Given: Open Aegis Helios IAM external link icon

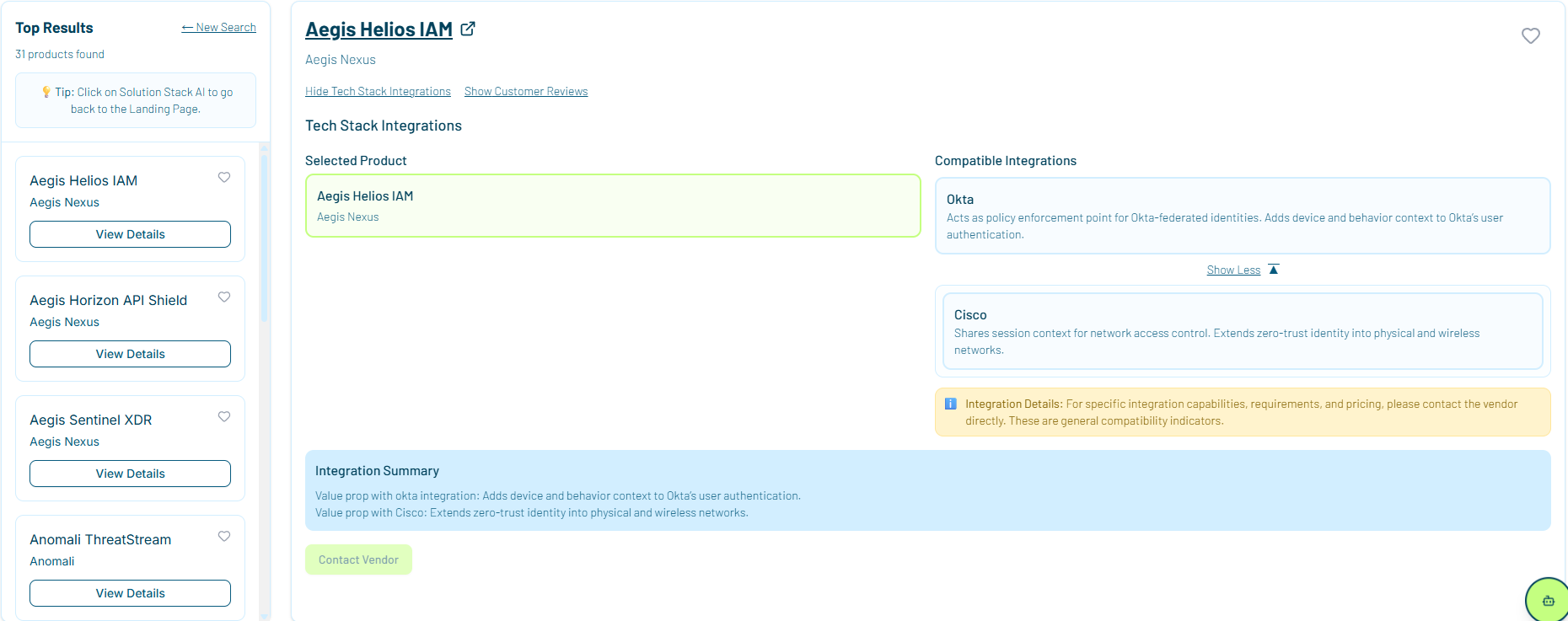Looking at the screenshot, I should point(468,29).
